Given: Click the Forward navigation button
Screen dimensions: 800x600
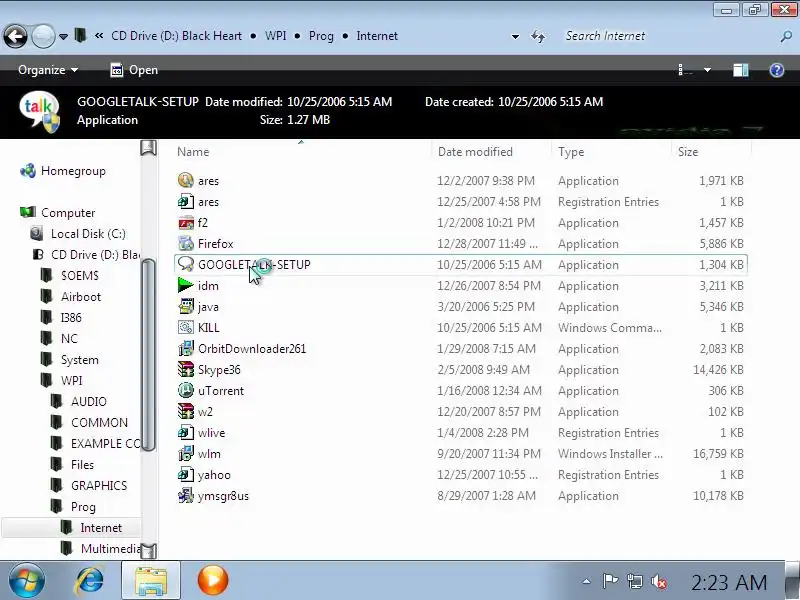Looking at the screenshot, I should [43, 36].
